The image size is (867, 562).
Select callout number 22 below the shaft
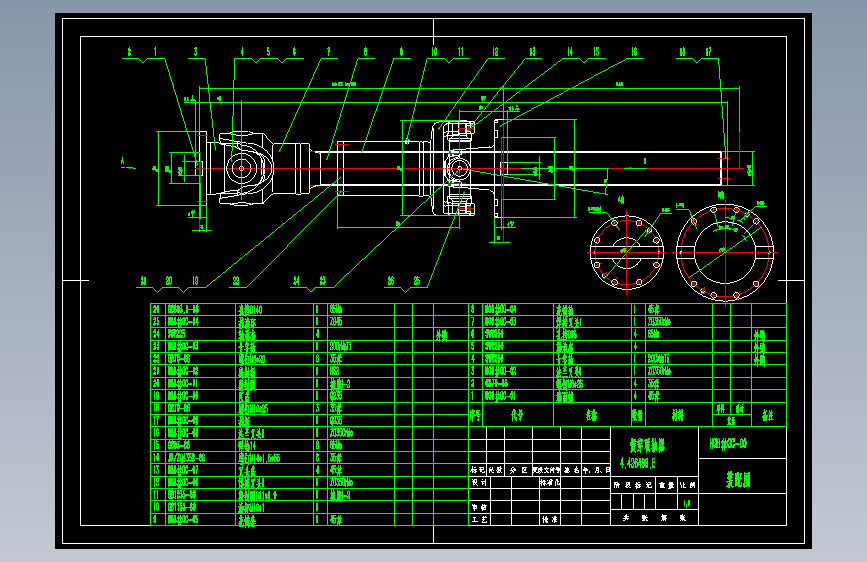236,281
